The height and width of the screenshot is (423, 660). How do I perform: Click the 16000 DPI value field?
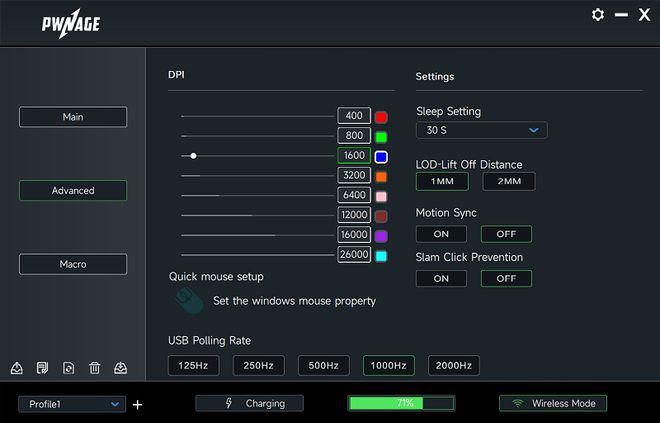[354, 234]
